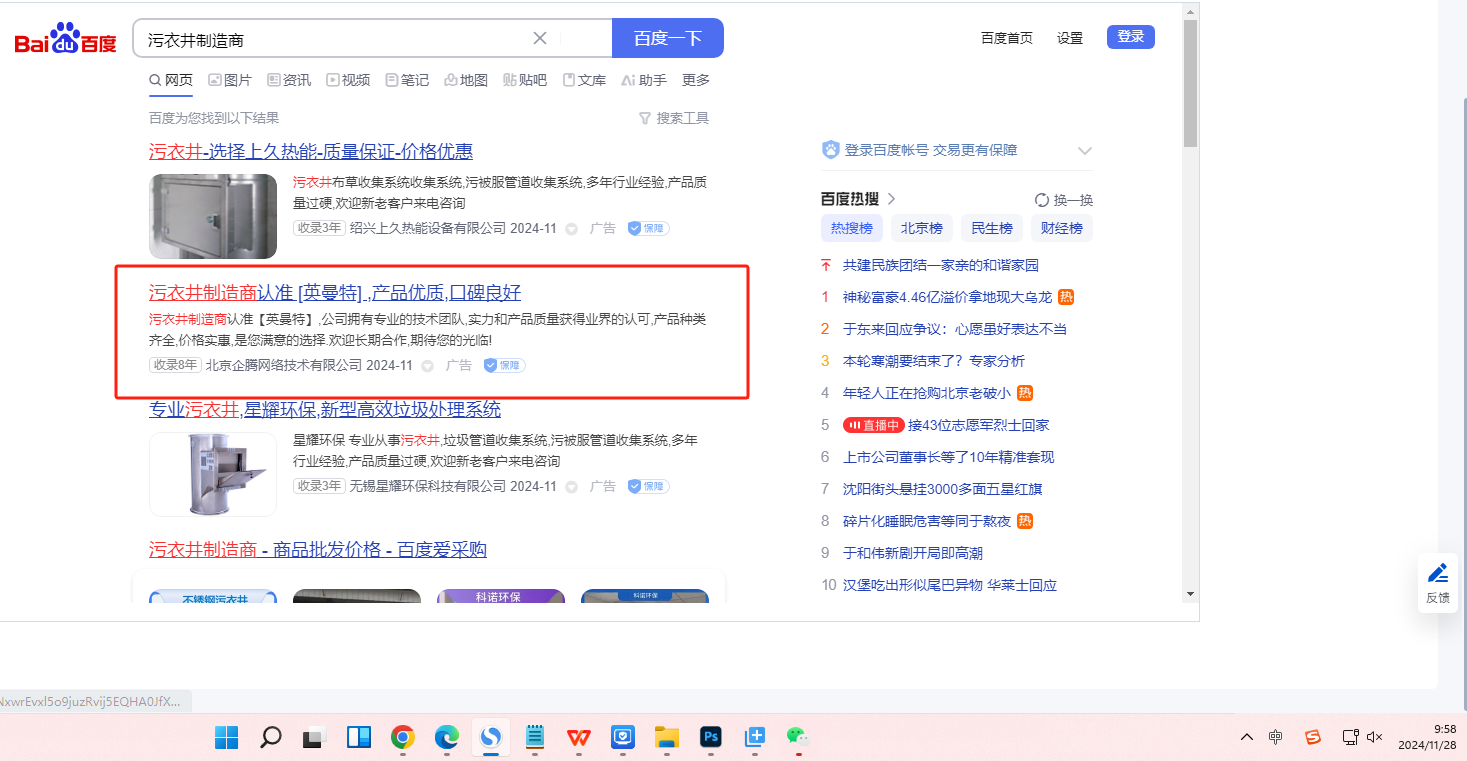The height and width of the screenshot is (761, 1467).
Task: Launch Google Chrome from the taskbar
Action: point(403,738)
